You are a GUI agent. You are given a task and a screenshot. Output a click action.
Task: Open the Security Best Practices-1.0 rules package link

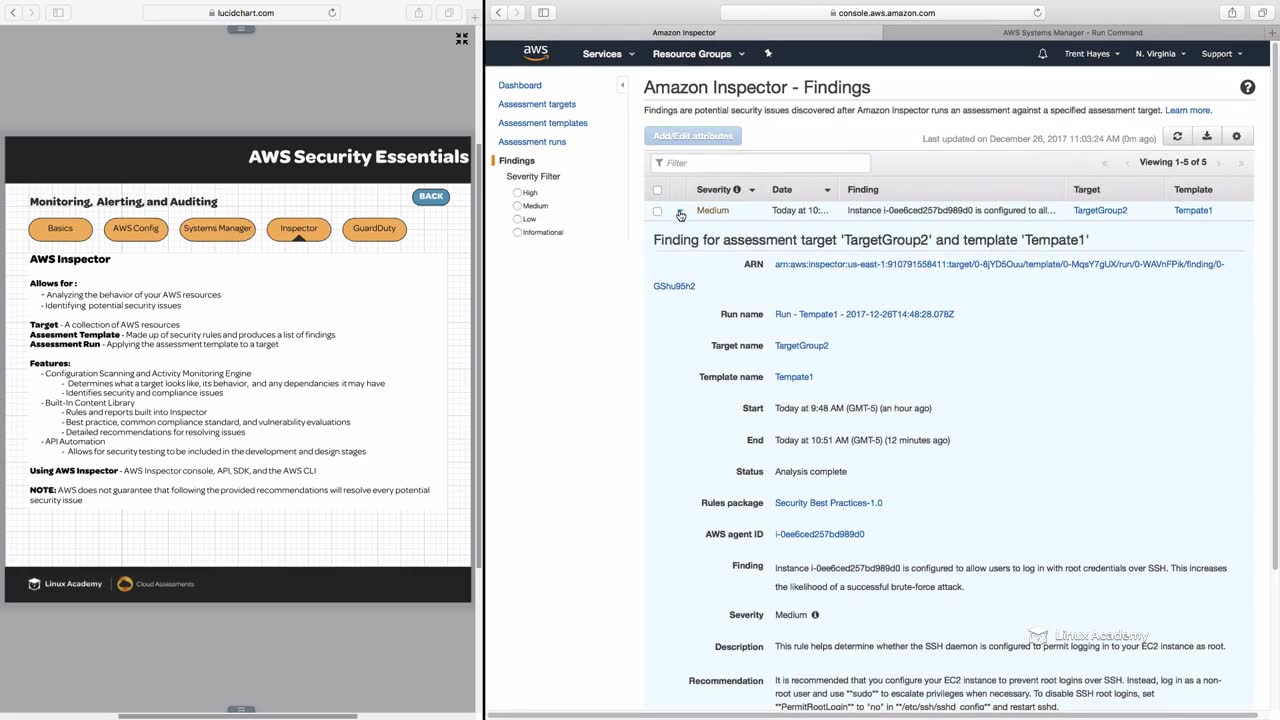829,503
